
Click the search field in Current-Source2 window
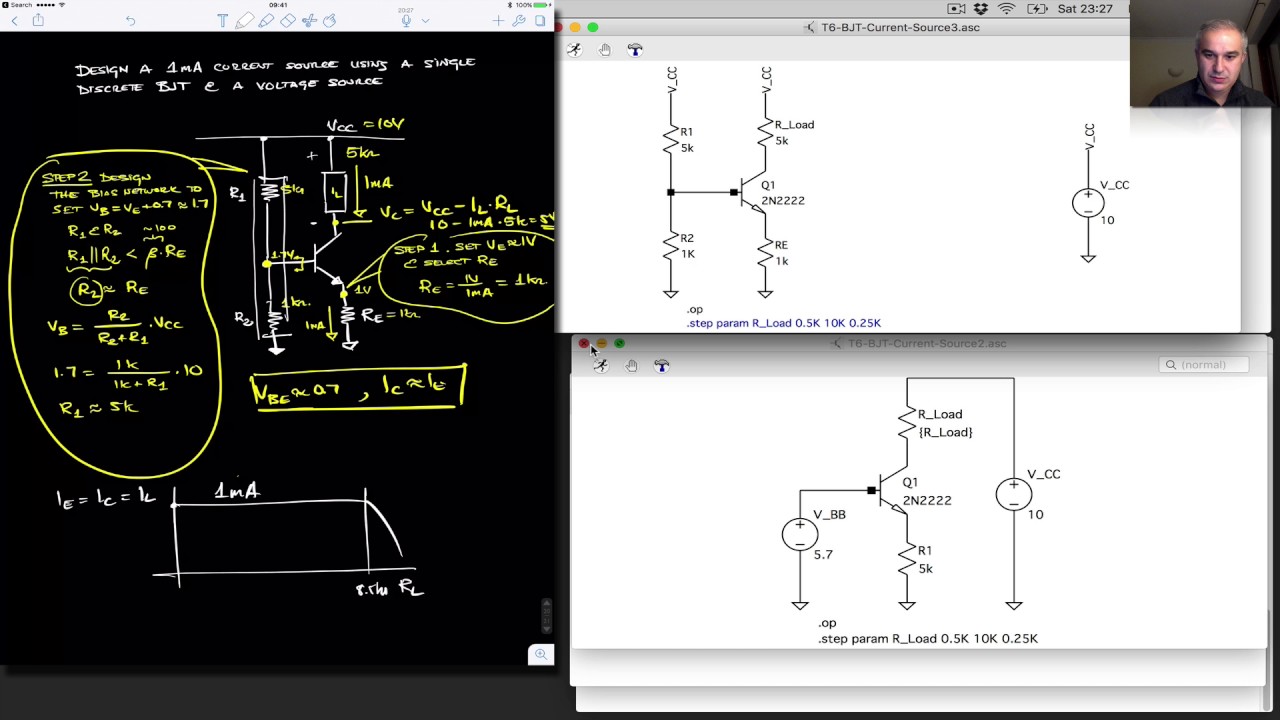tap(1204, 365)
